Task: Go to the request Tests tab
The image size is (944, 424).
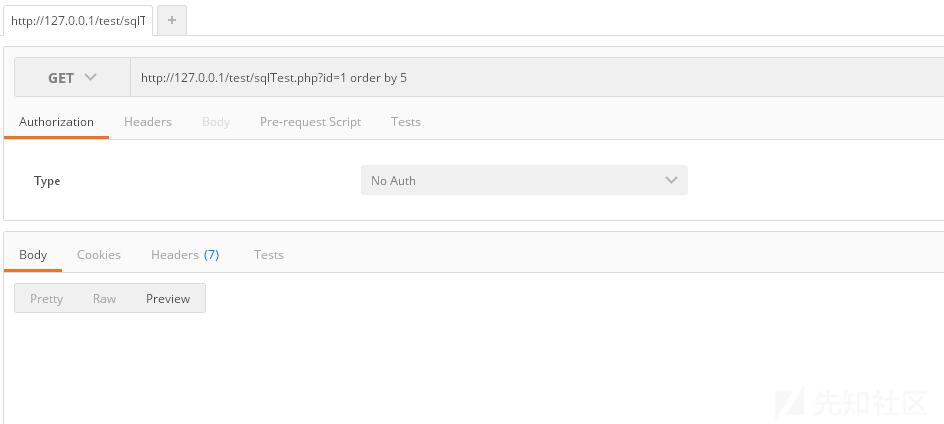Action: click(405, 122)
